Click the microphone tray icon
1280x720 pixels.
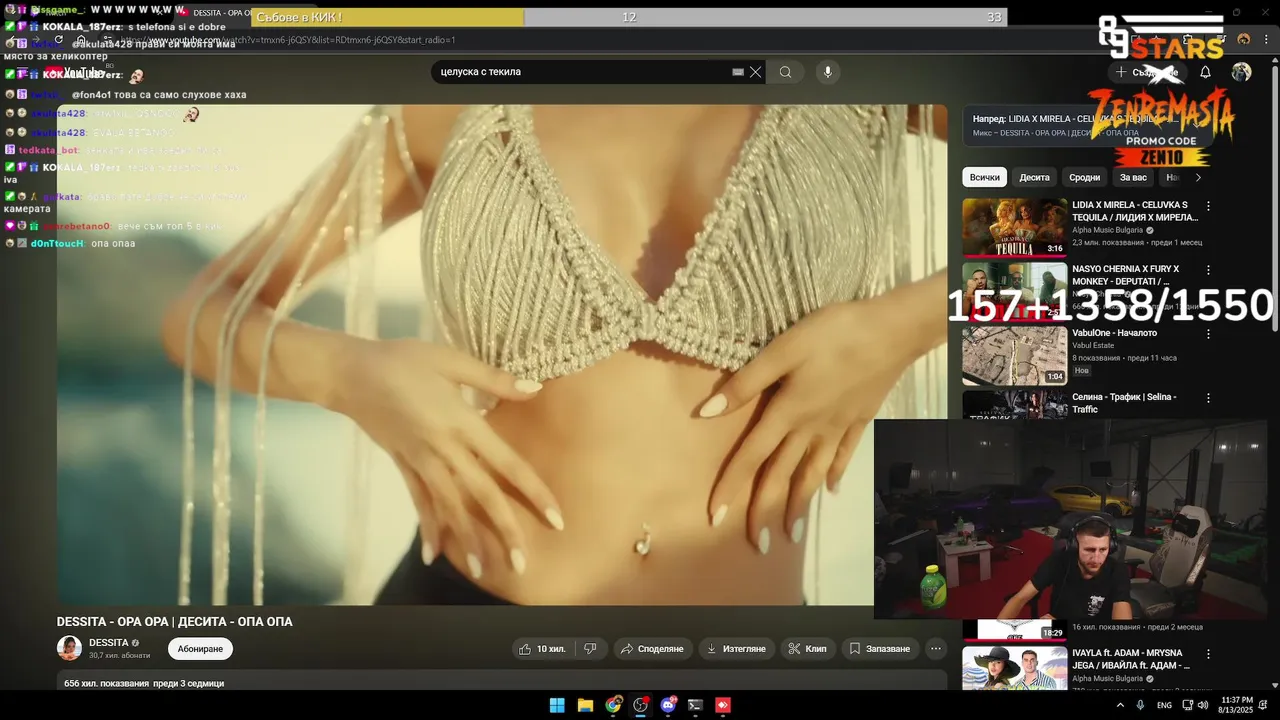(1140, 705)
